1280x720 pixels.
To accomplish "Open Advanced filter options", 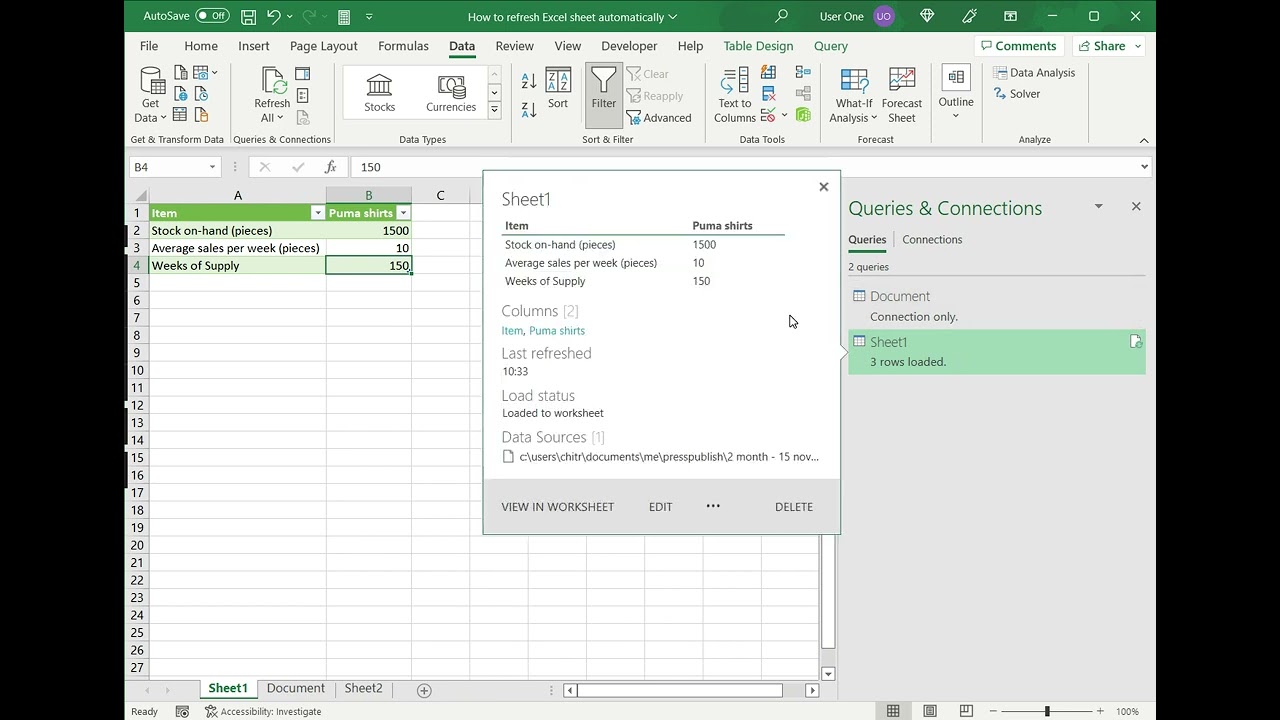I will click(x=659, y=117).
